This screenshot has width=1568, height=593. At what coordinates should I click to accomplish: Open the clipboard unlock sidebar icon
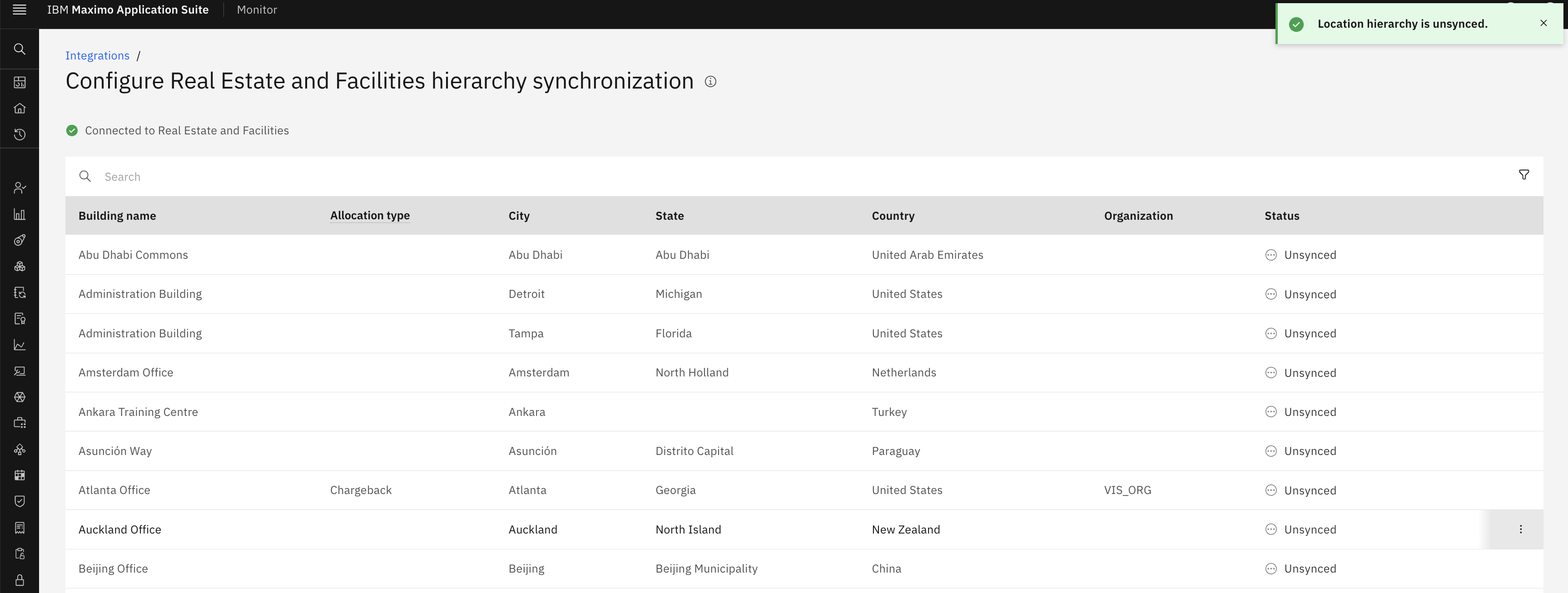point(20,553)
